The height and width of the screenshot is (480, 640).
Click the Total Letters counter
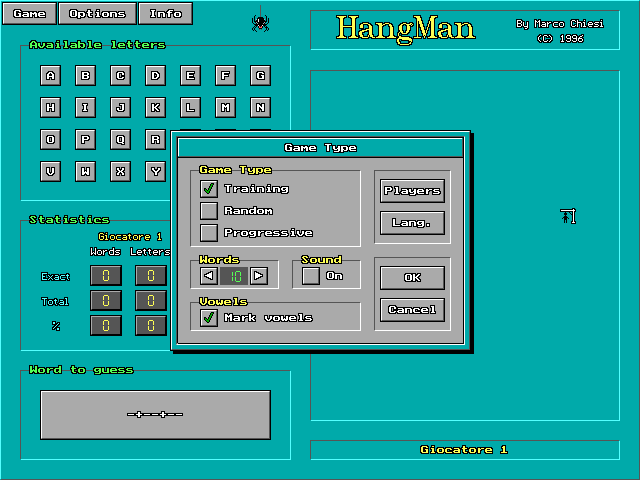click(151, 301)
